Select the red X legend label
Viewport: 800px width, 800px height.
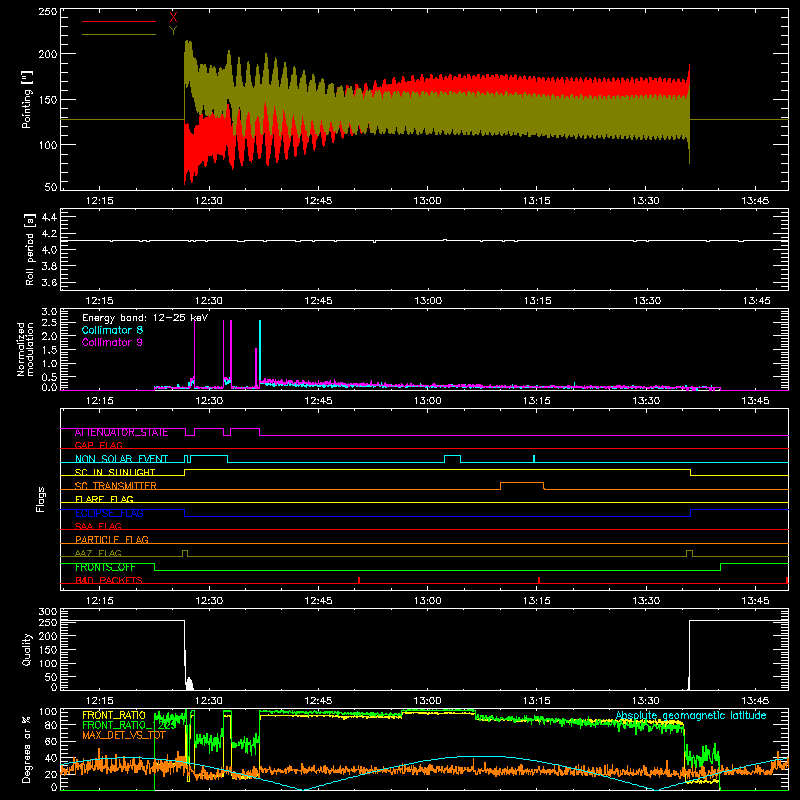[x=173, y=17]
